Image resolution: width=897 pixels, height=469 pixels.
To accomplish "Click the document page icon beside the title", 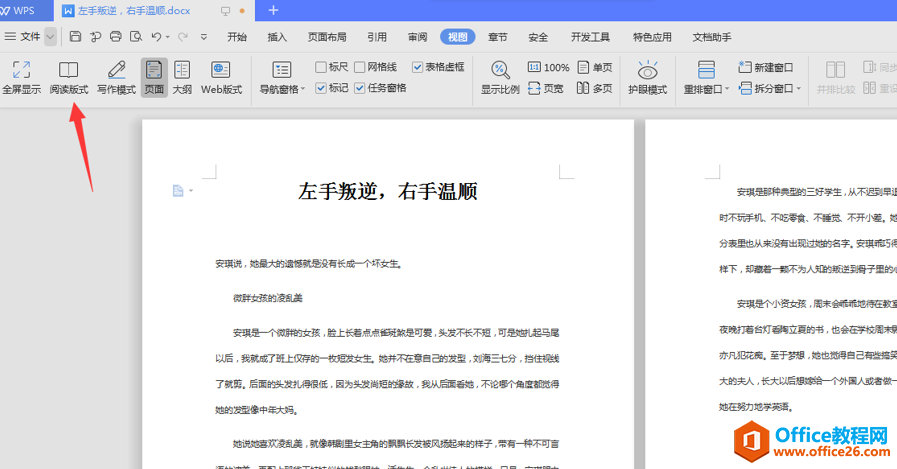I will coord(178,190).
